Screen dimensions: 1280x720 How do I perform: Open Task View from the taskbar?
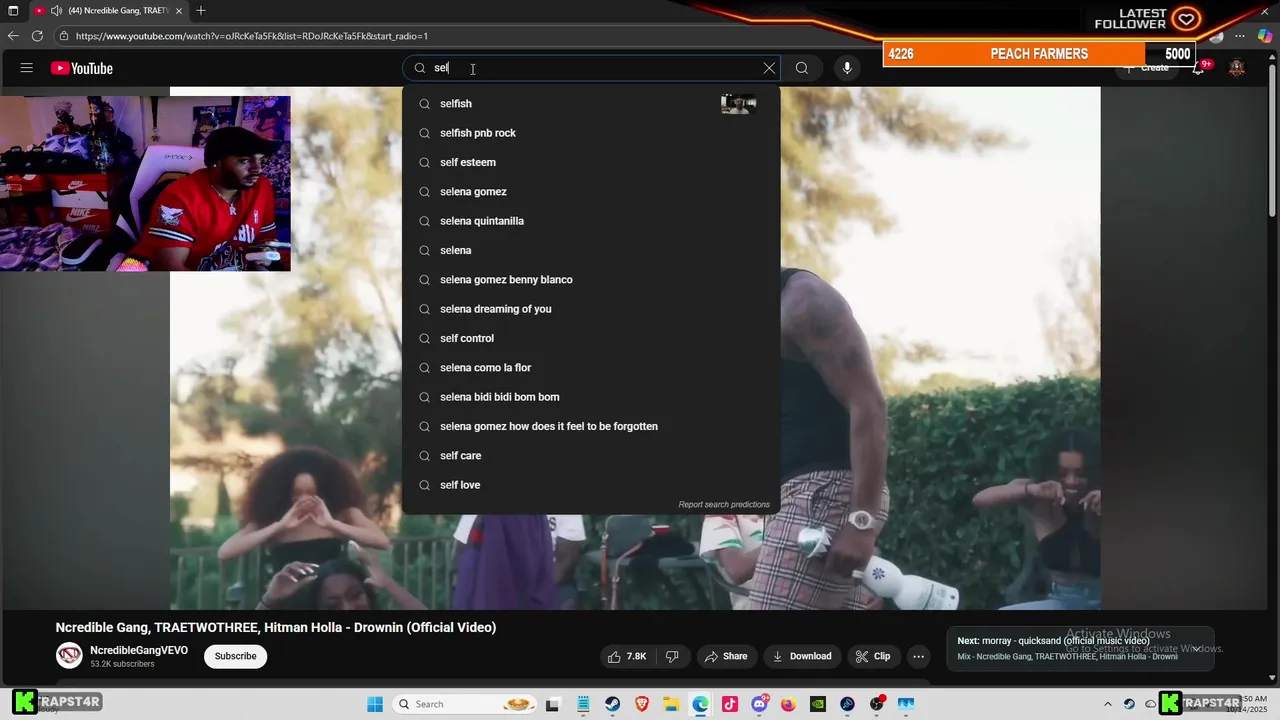tap(553, 704)
